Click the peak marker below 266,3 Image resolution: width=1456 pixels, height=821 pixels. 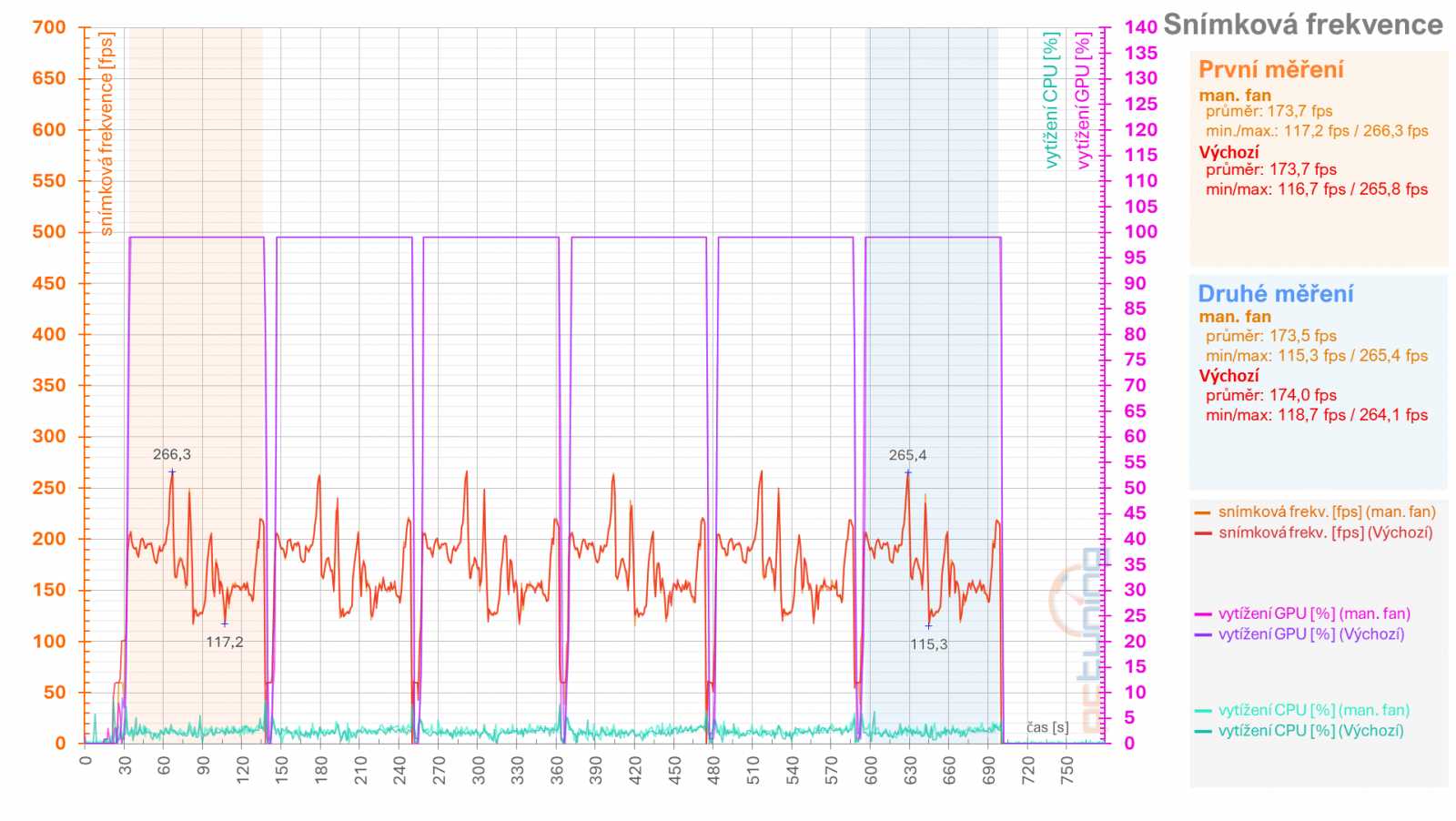pos(172,471)
